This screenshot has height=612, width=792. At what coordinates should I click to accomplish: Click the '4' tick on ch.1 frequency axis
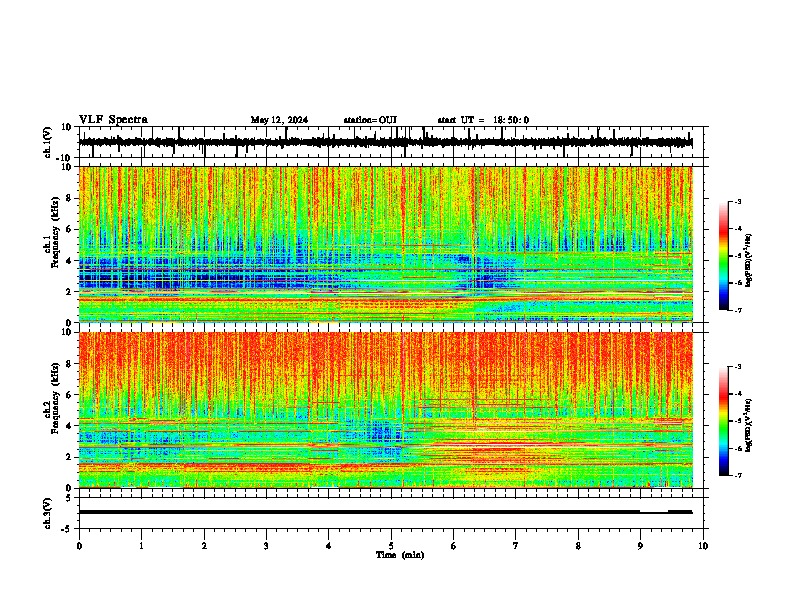click(70, 261)
